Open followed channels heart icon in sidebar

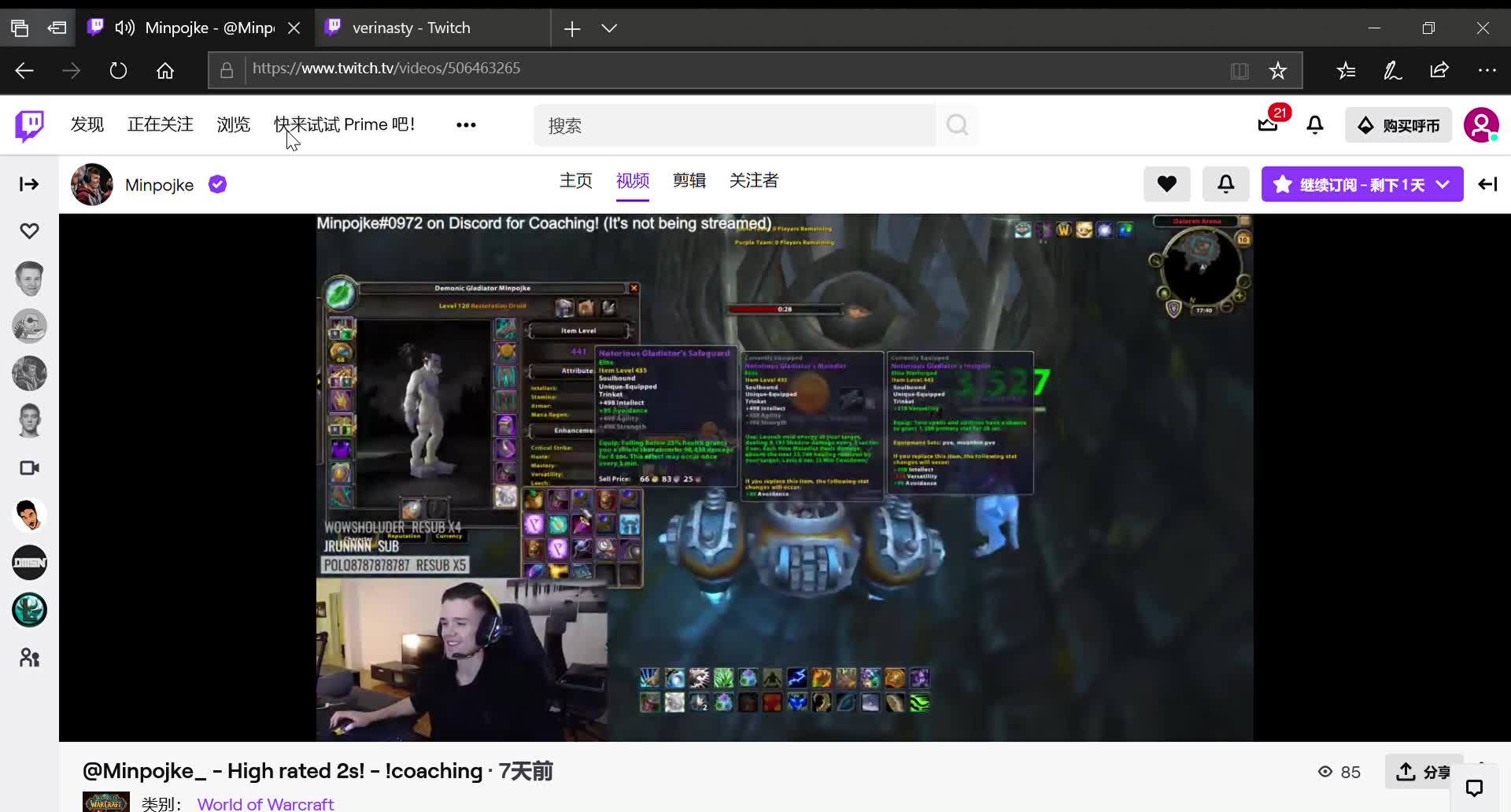point(29,231)
